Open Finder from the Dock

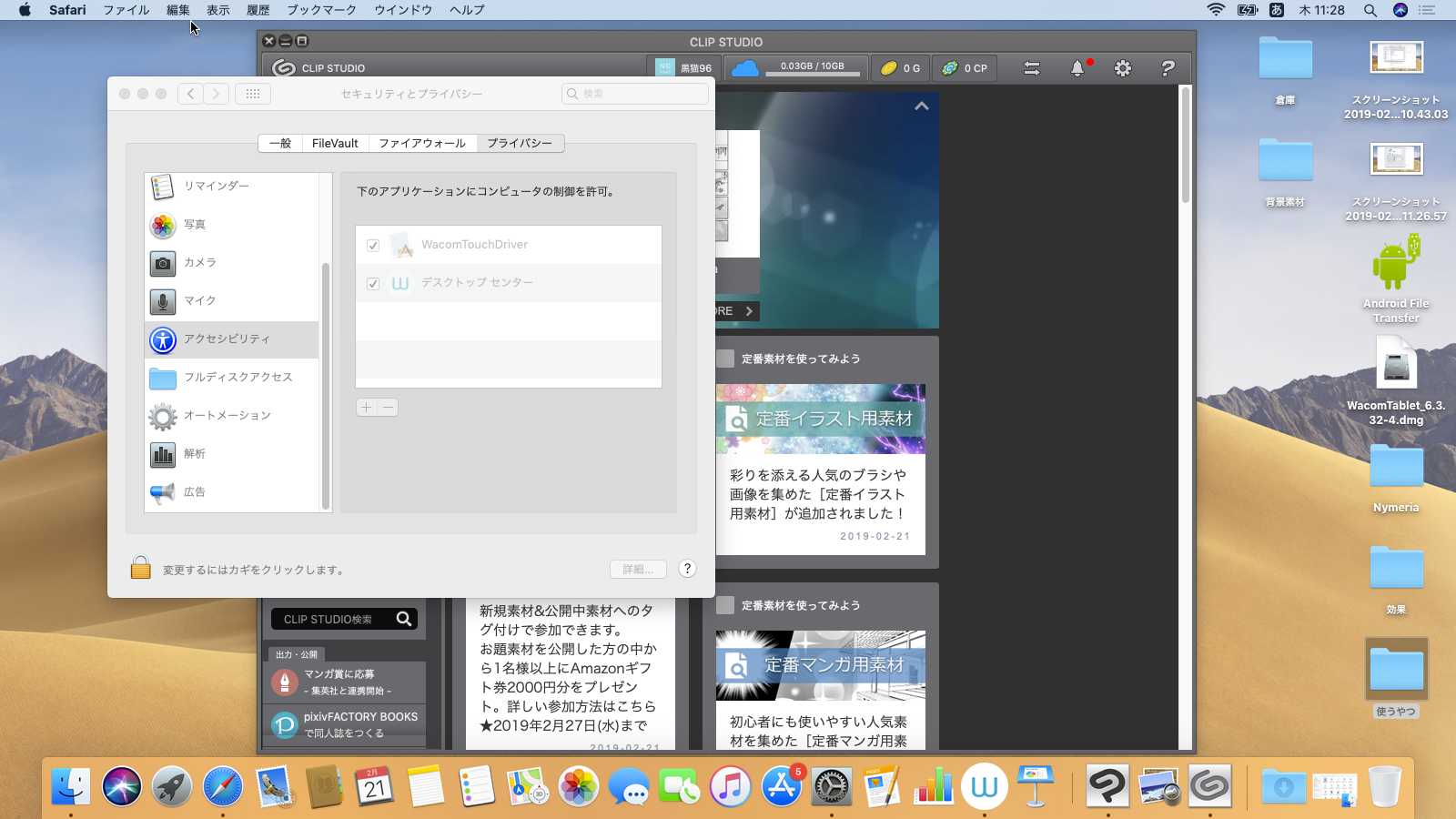70,785
